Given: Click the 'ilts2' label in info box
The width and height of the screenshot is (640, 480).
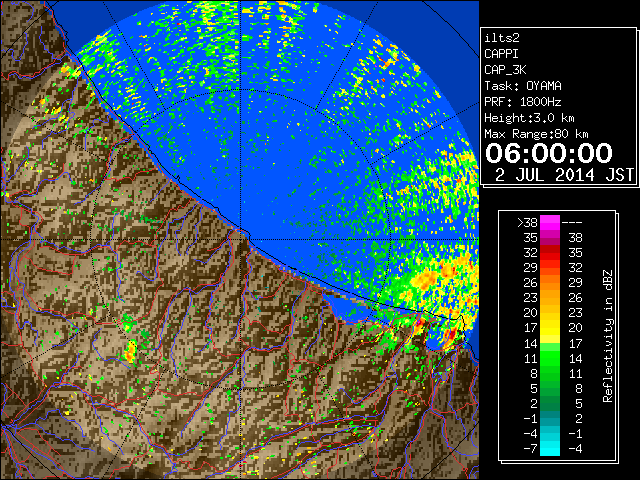Looking at the screenshot, I should coord(502,38).
